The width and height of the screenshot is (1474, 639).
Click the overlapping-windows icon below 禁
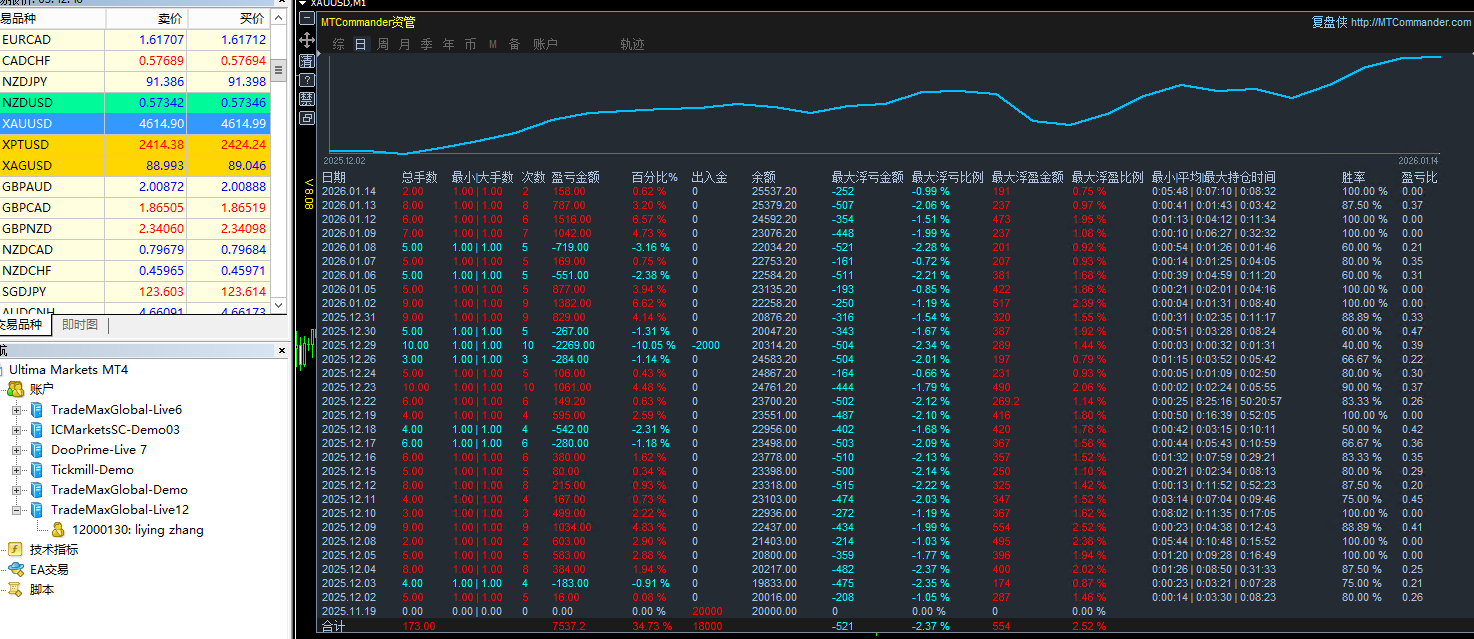tap(307, 117)
